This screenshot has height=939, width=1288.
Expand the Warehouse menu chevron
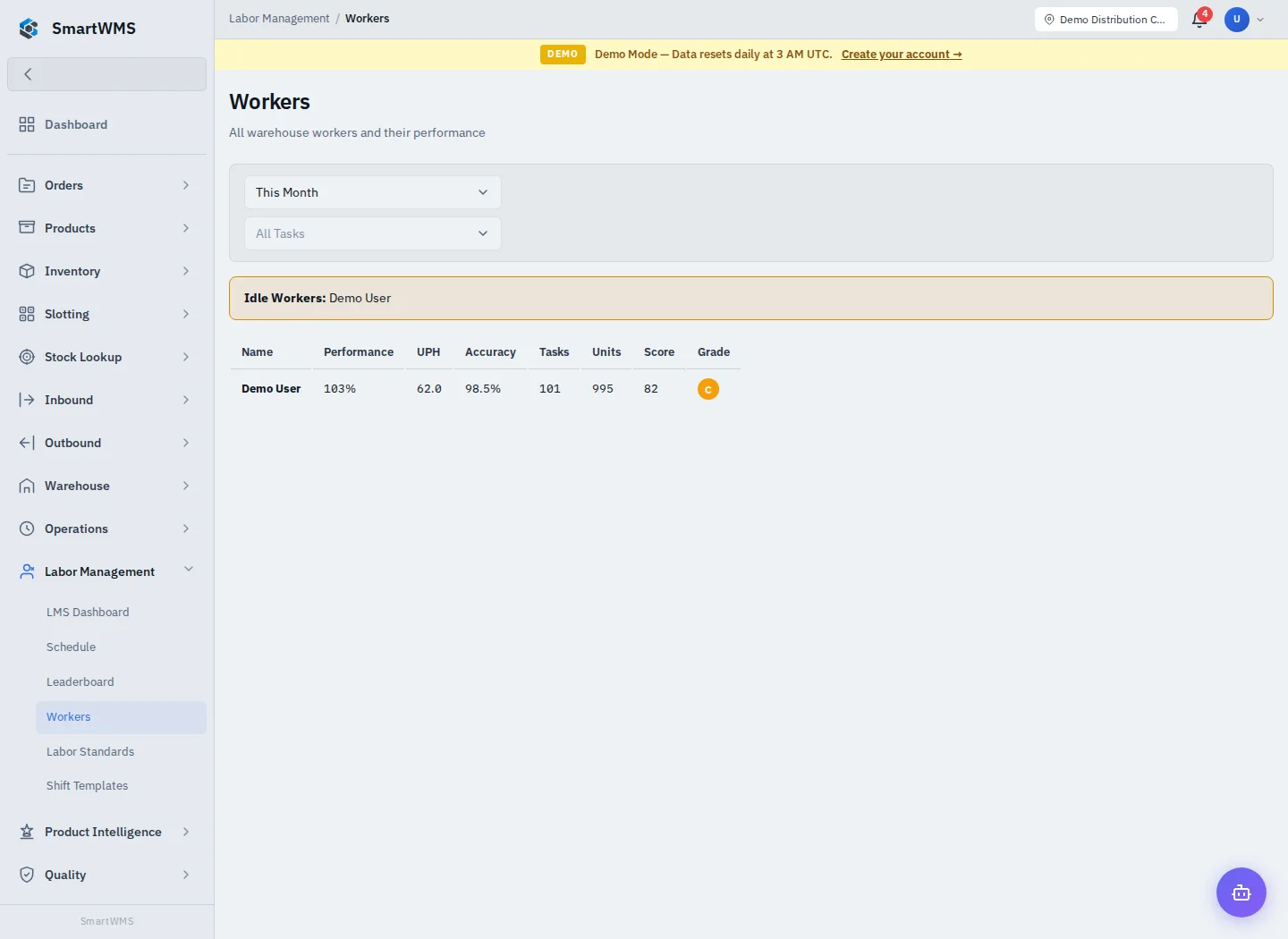point(186,486)
